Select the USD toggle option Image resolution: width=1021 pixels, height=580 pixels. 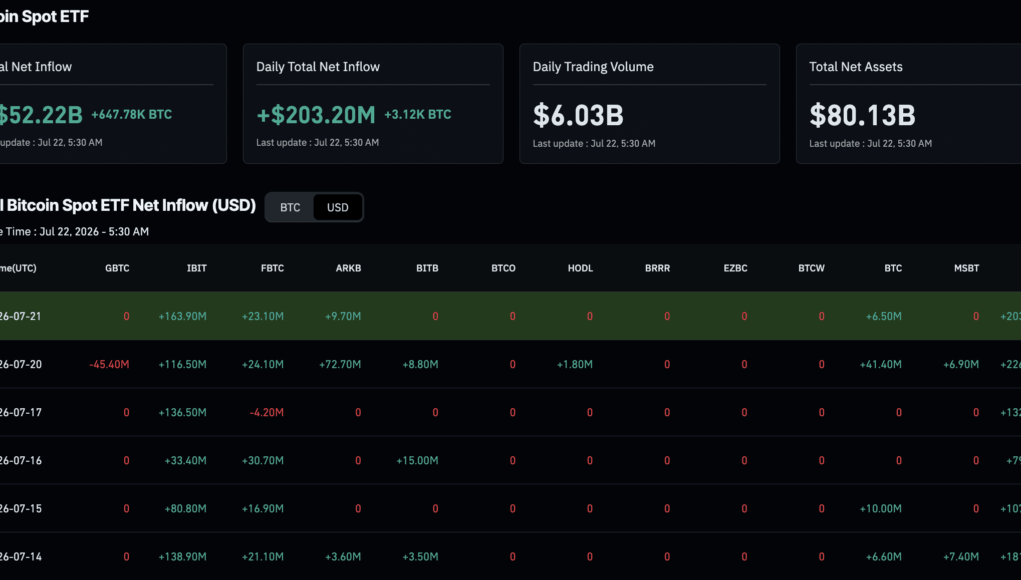(337, 208)
